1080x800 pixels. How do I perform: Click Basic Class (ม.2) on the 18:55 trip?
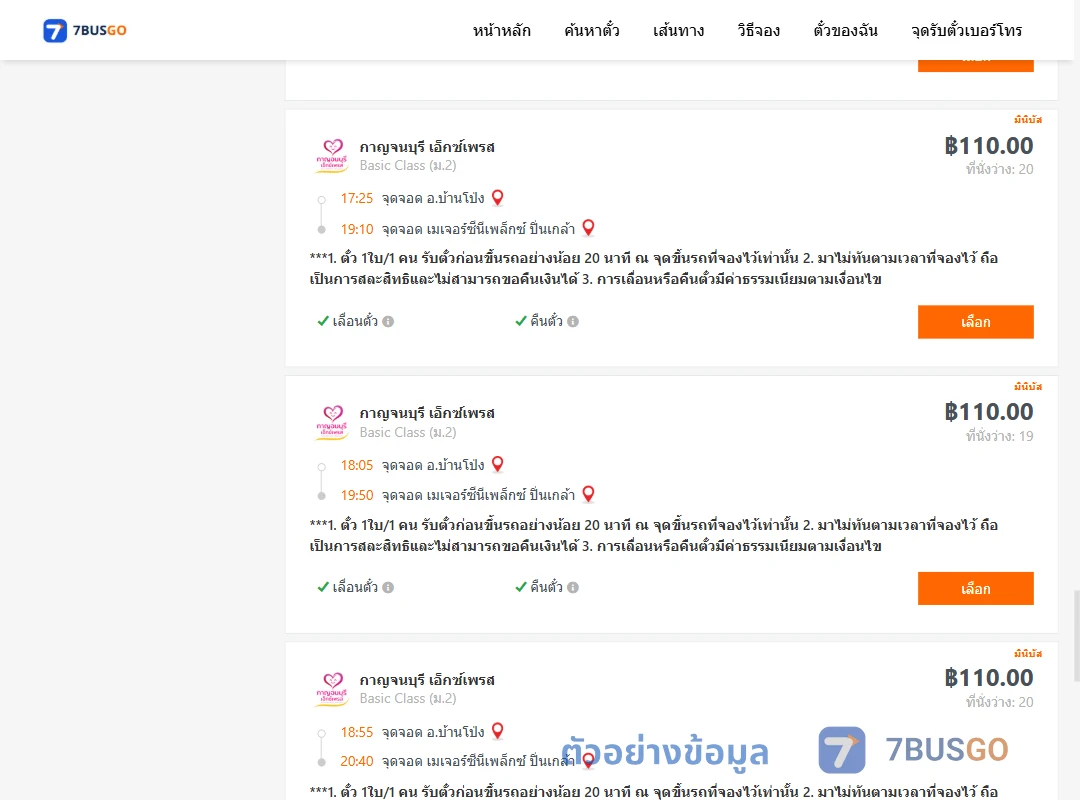click(x=408, y=698)
